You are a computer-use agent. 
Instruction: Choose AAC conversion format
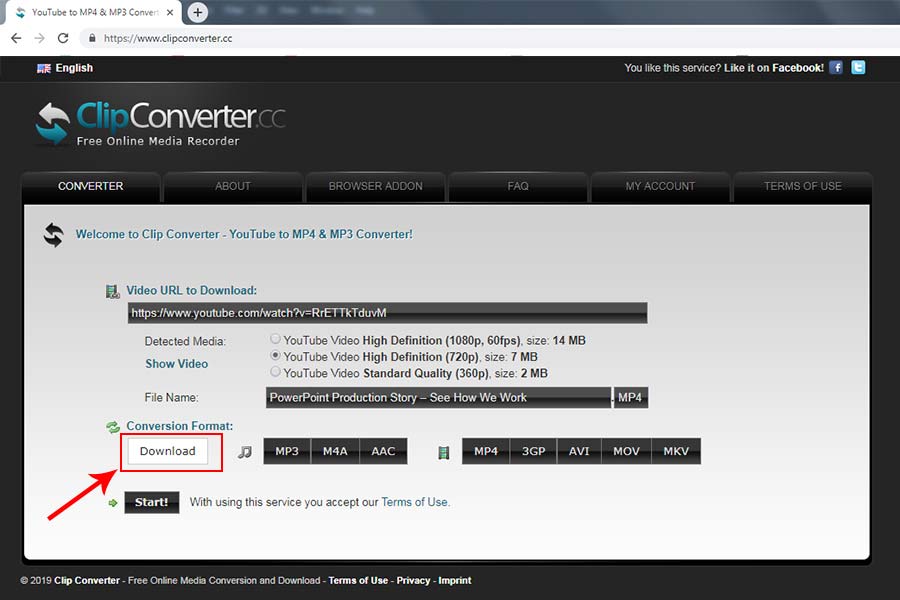point(383,451)
